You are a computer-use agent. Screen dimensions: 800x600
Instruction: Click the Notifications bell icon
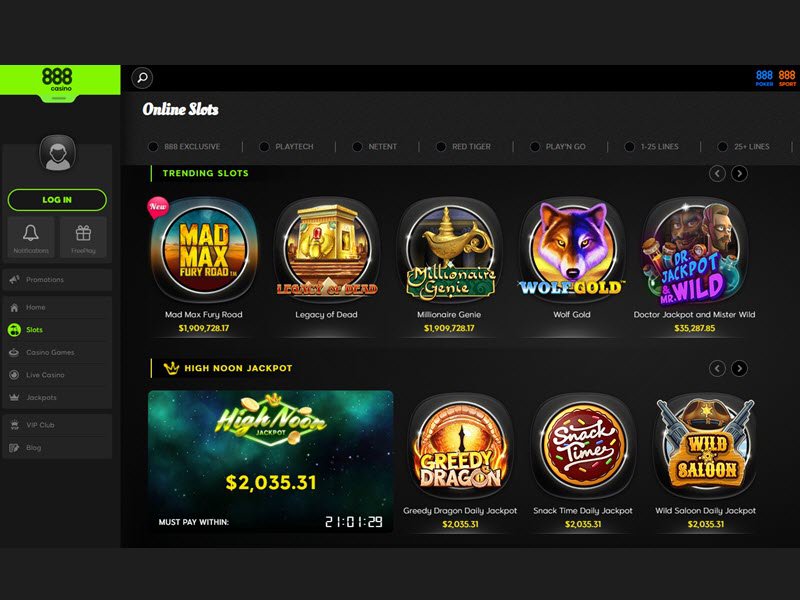31,233
